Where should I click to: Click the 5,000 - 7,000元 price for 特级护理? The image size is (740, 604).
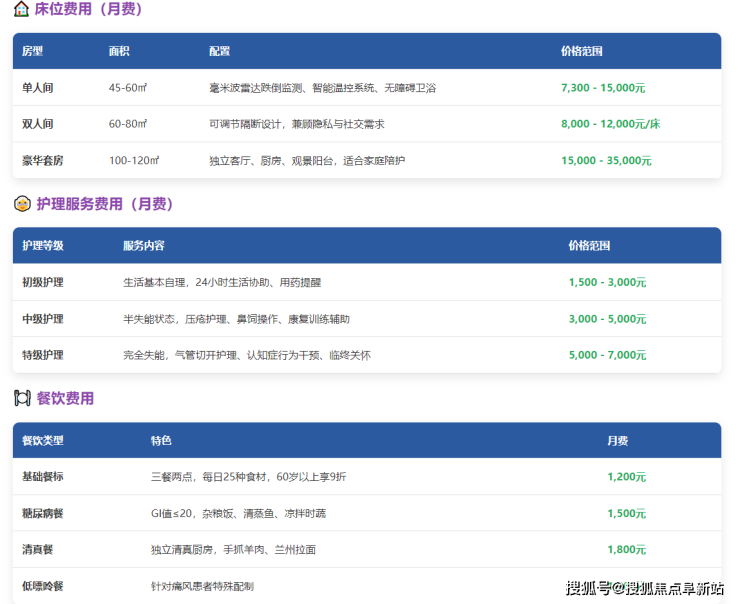pyautogui.click(x=607, y=355)
